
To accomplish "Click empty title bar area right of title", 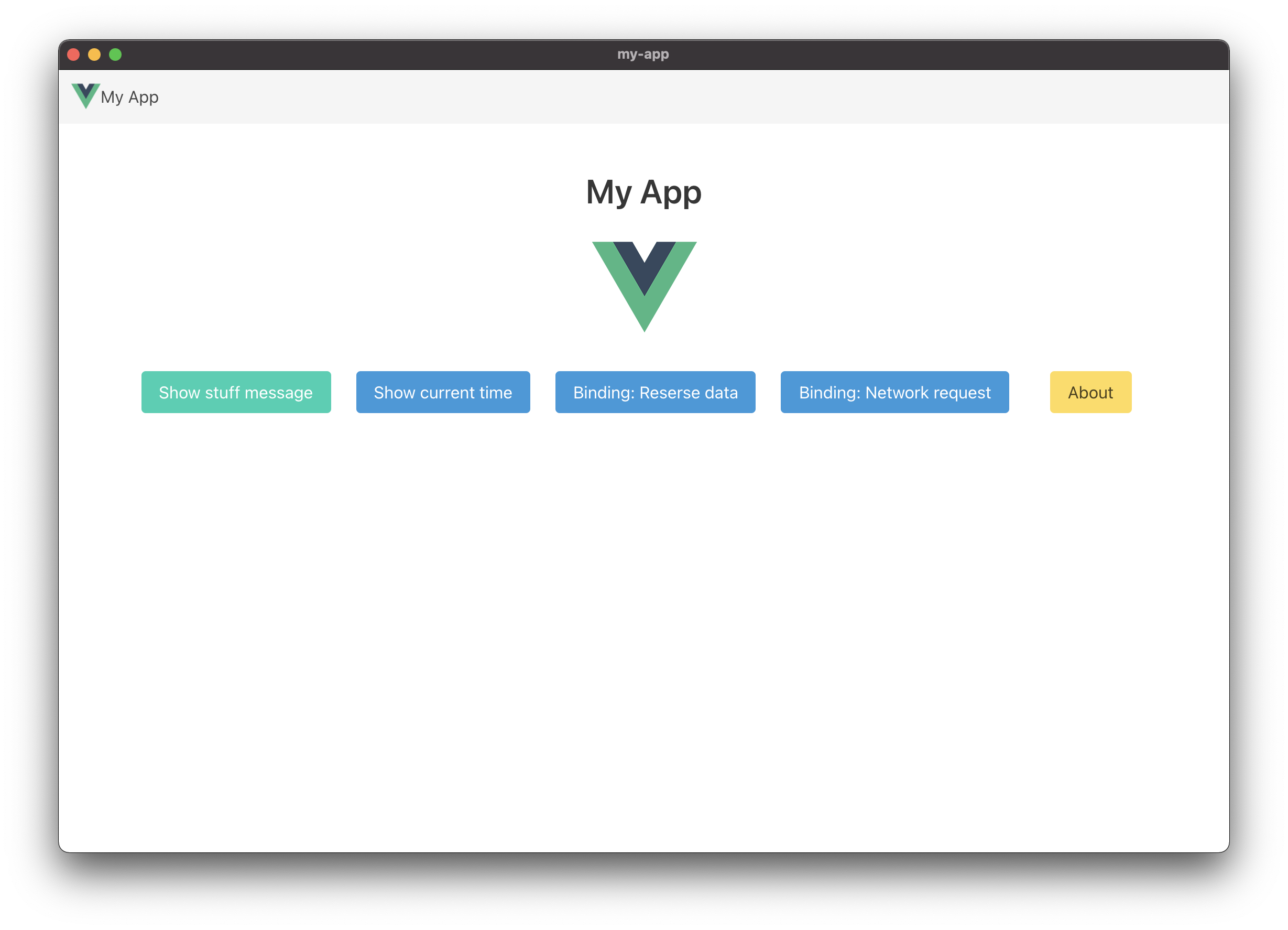I will tap(965, 55).
